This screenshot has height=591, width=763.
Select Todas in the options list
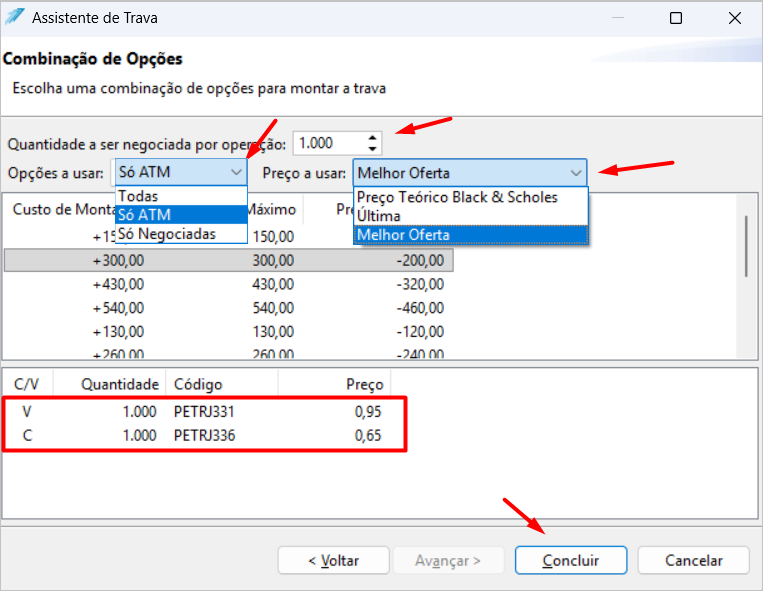click(181, 196)
